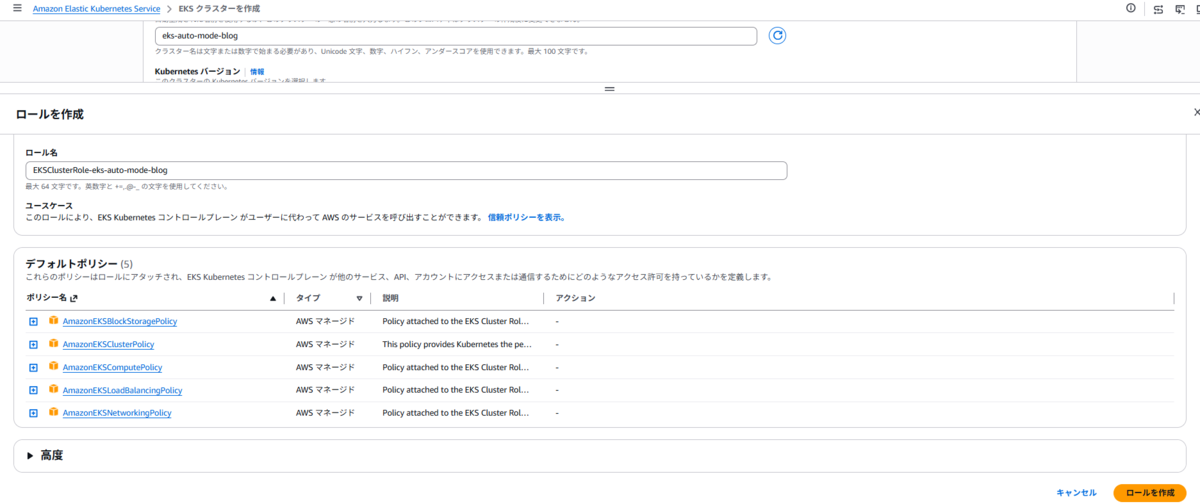Focus the ロール名 input field
1200x504 pixels.
(406, 170)
